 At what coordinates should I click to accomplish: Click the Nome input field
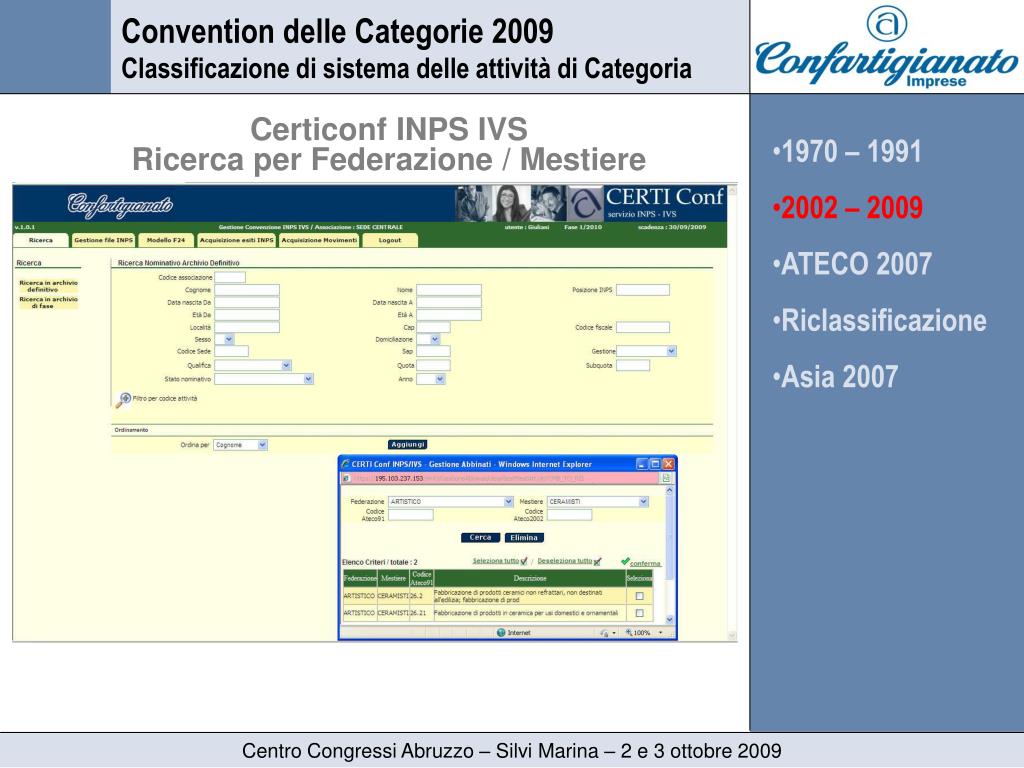[449, 290]
